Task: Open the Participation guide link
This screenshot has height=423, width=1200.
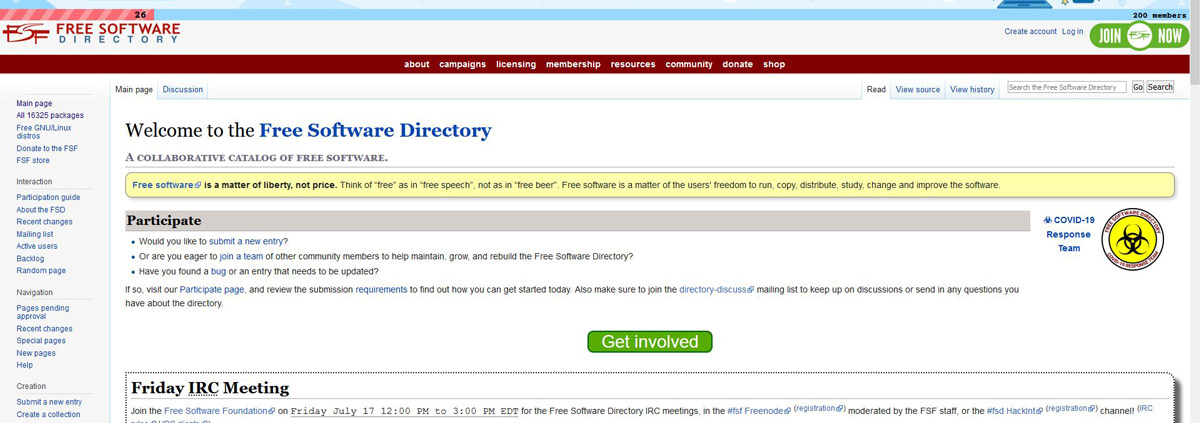Action: pyautogui.click(x=48, y=197)
